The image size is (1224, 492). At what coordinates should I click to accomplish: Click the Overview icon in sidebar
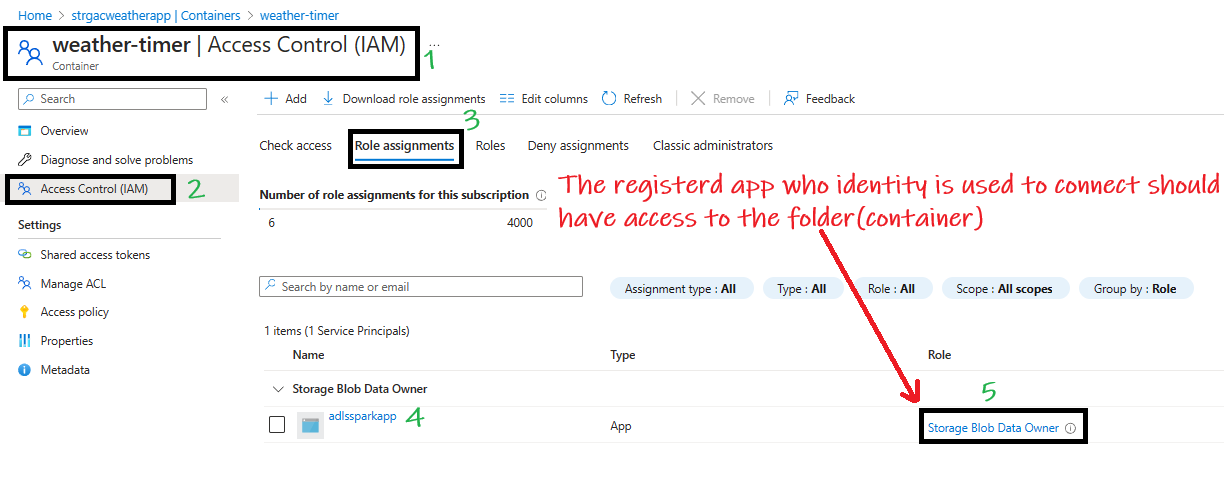[x=25, y=131]
